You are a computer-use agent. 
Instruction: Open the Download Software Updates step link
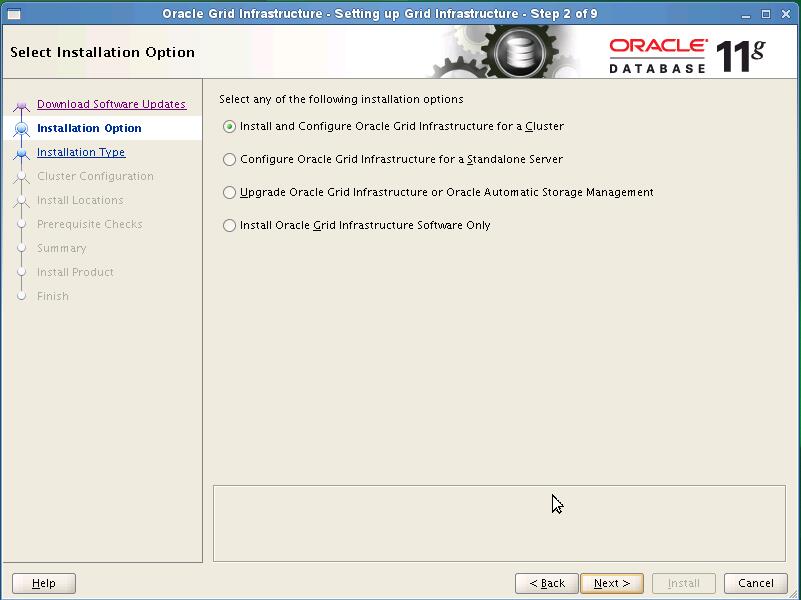(111, 104)
